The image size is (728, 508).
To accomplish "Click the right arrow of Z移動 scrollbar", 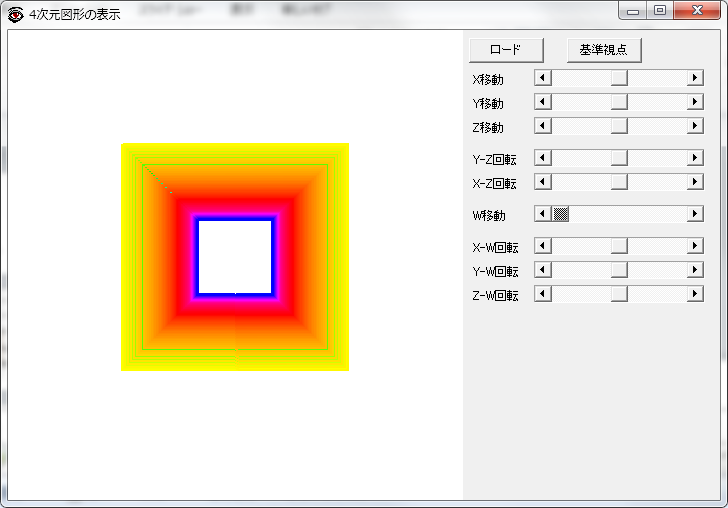I will pos(695,126).
